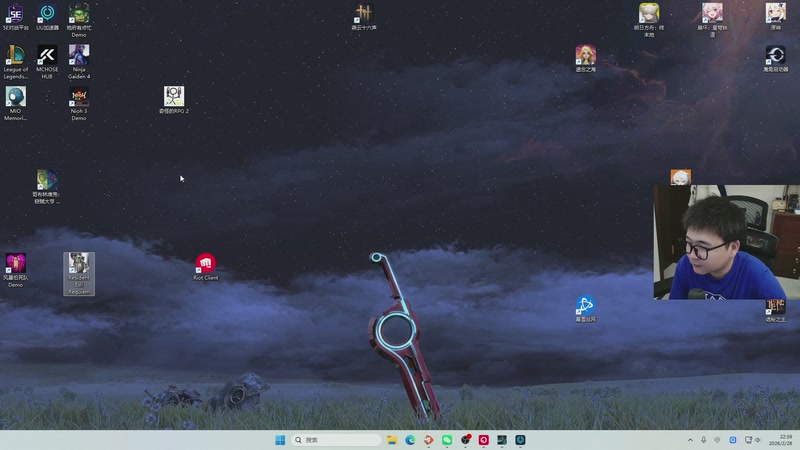The width and height of the screenshot is (800, 450).
Task: Click the blue square tray icon
Action: click(733, 440)
